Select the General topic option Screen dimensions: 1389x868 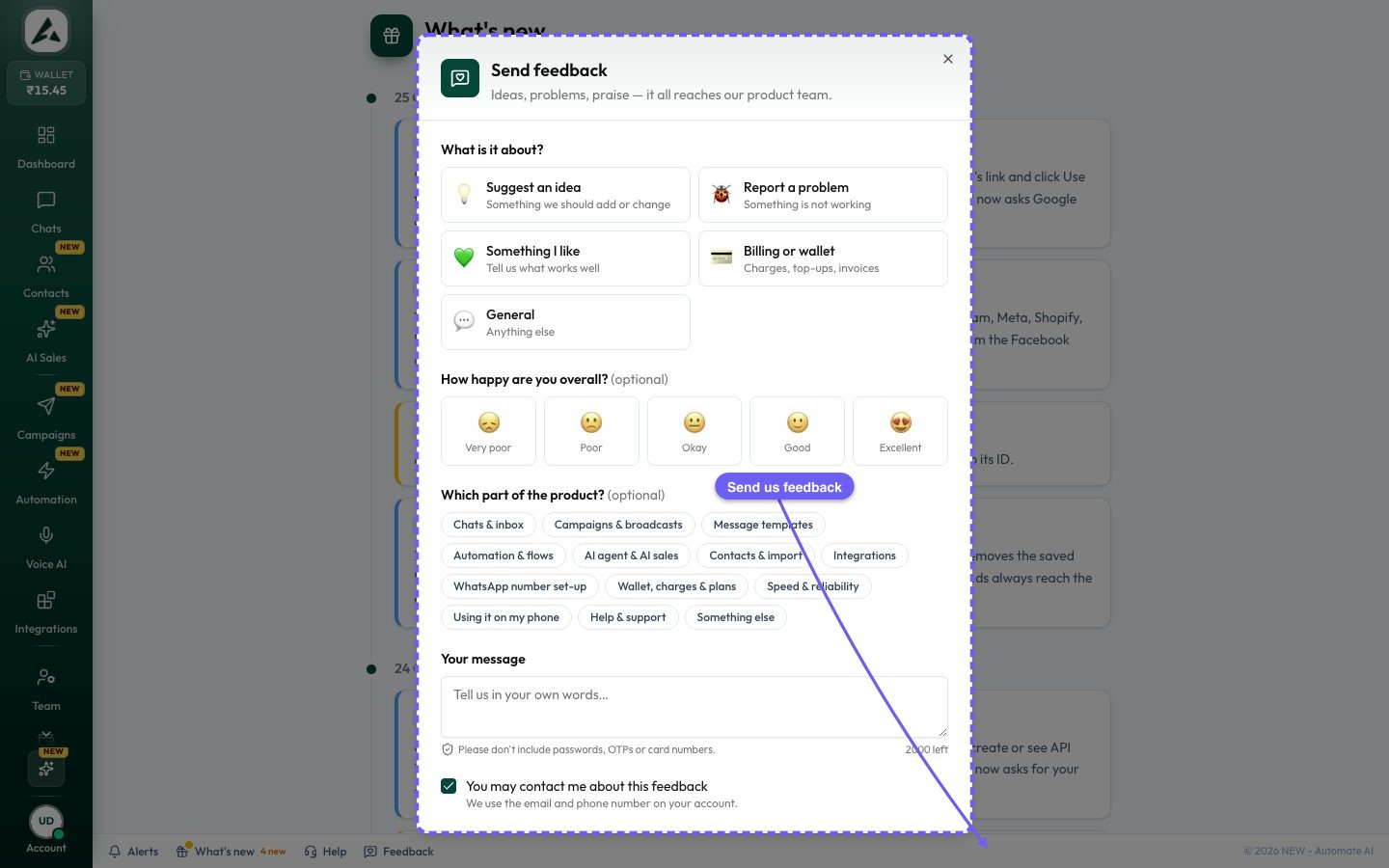click(x=565, y=322)
